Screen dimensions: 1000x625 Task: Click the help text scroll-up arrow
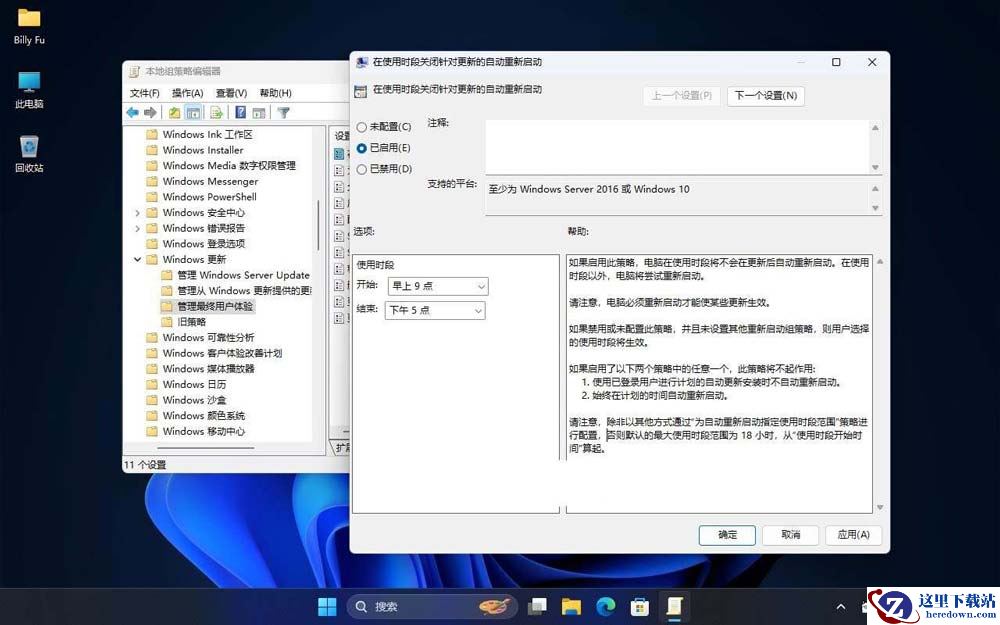(879, 261)
